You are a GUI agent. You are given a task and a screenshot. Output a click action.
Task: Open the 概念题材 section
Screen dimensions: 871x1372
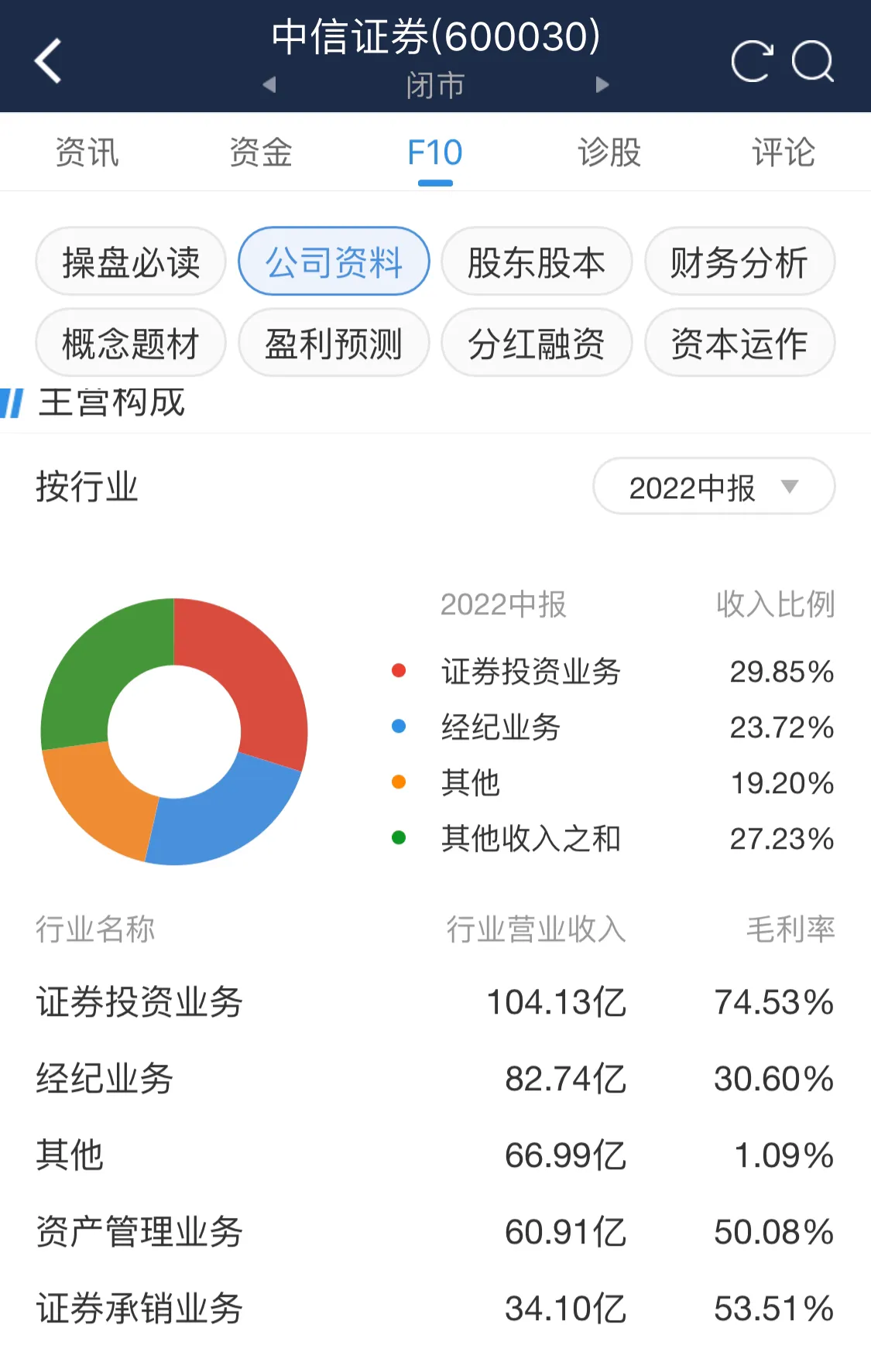131,343
